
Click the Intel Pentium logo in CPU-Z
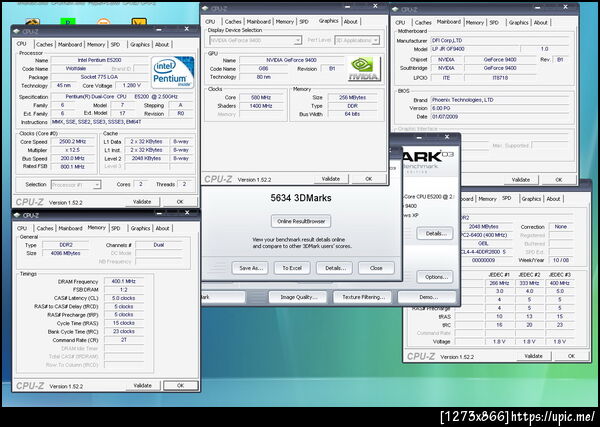point(173,72)
